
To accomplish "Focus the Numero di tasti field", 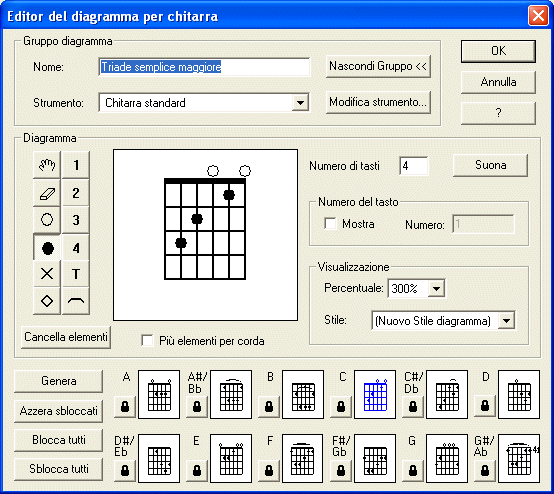I will tap(414, 166).
